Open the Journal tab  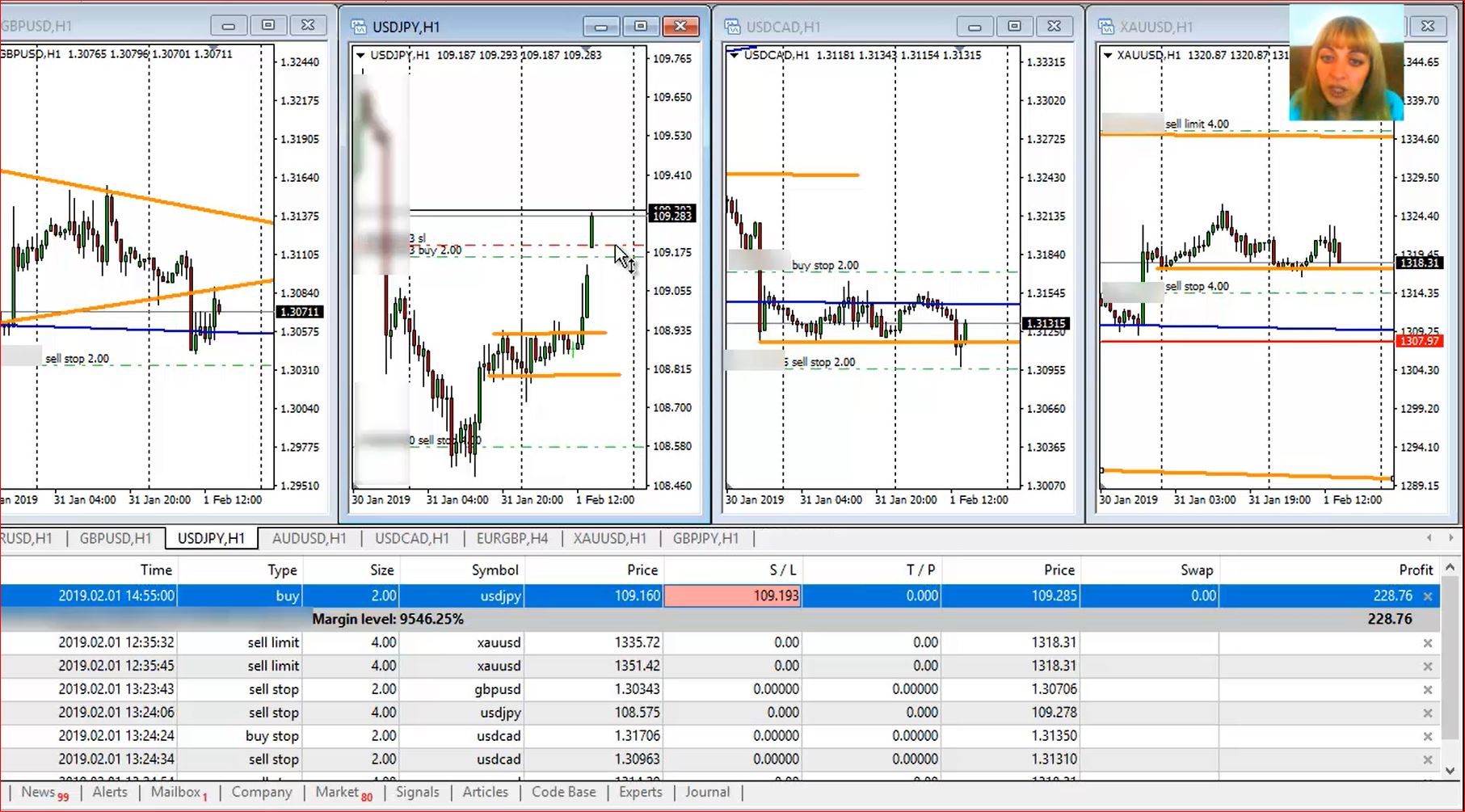tap(707, 793)
